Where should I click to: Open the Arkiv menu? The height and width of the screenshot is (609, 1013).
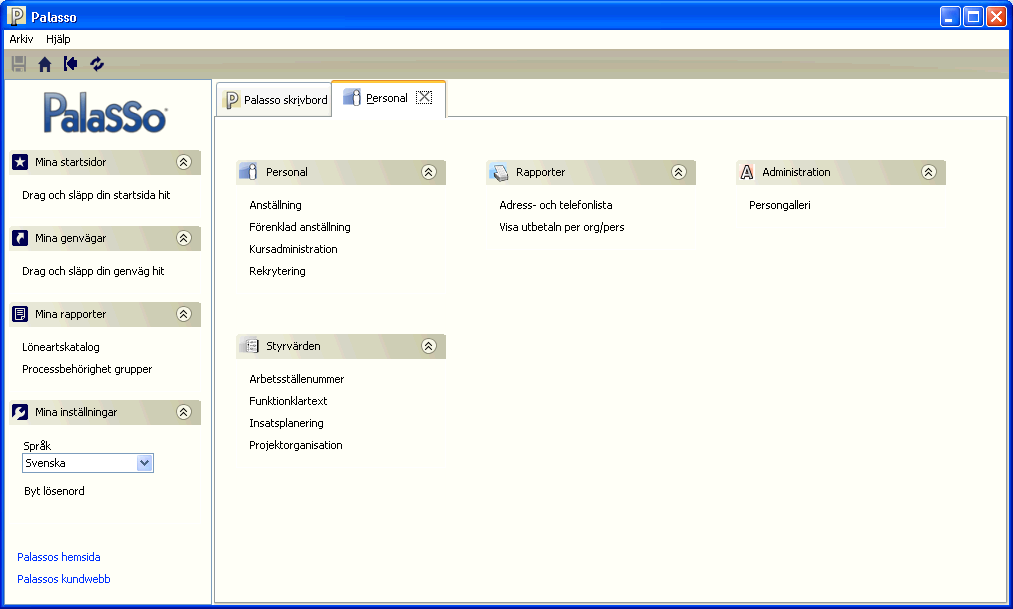pos(21,39)
